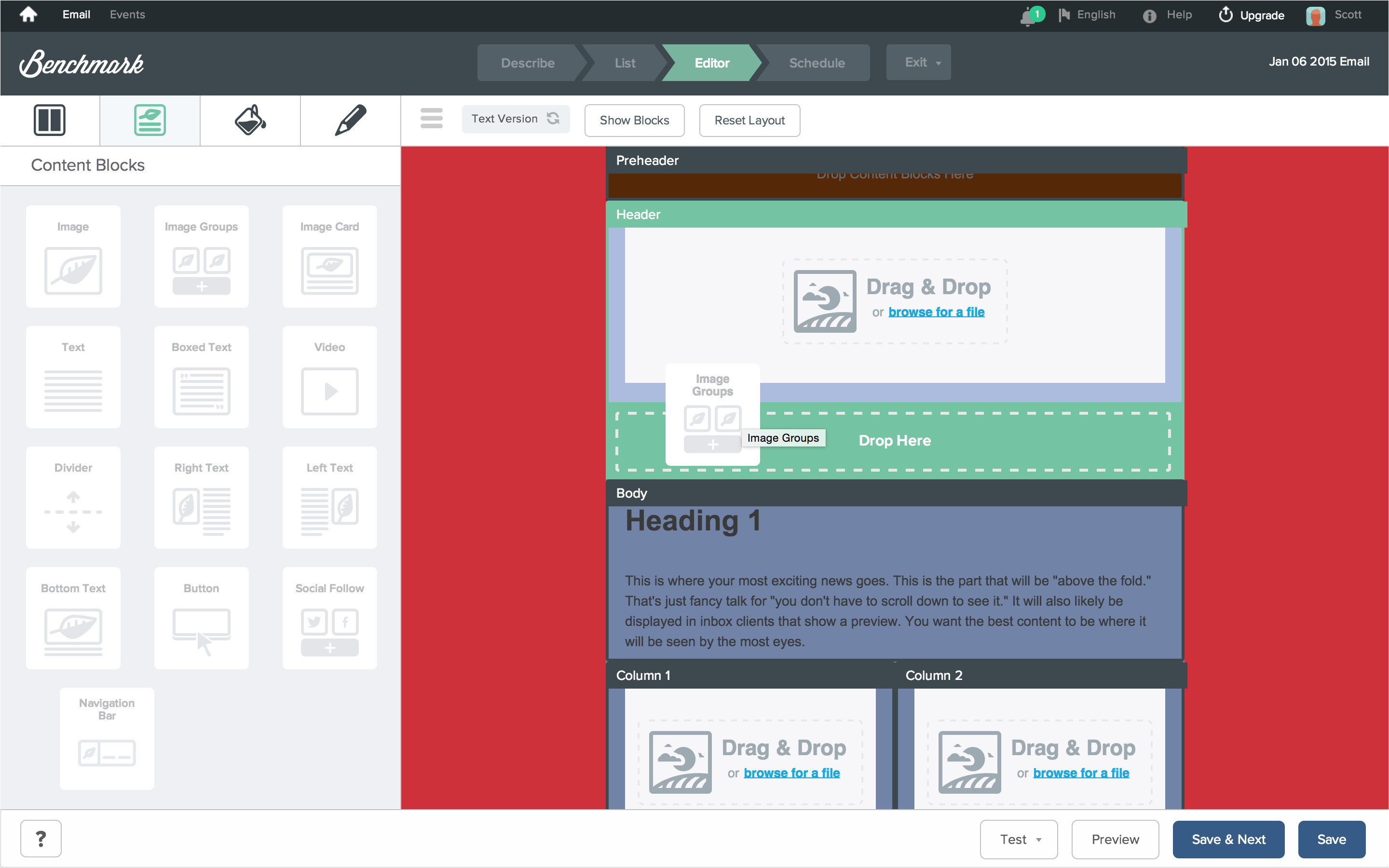
Task: Click the hamburger menu icon in toolbar
Action: tap(431, 119)
